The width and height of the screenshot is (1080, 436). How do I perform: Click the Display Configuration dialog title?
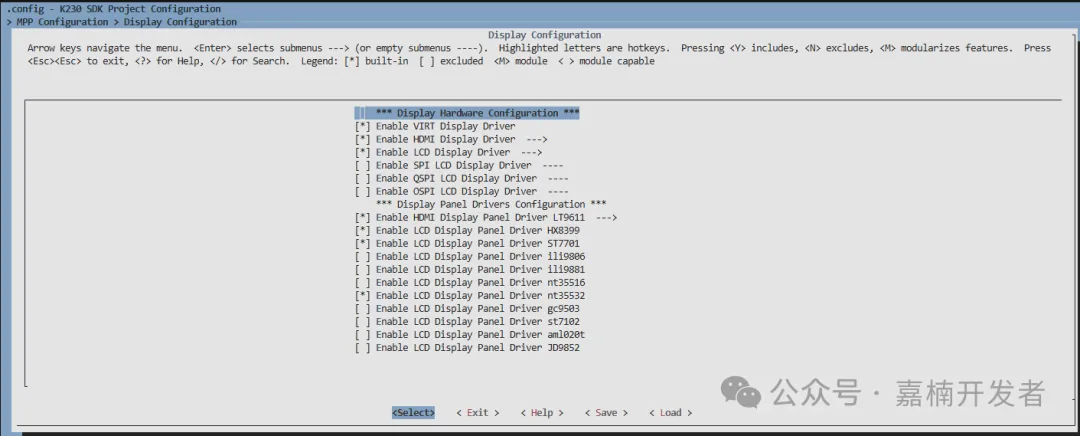coord(544,35)
